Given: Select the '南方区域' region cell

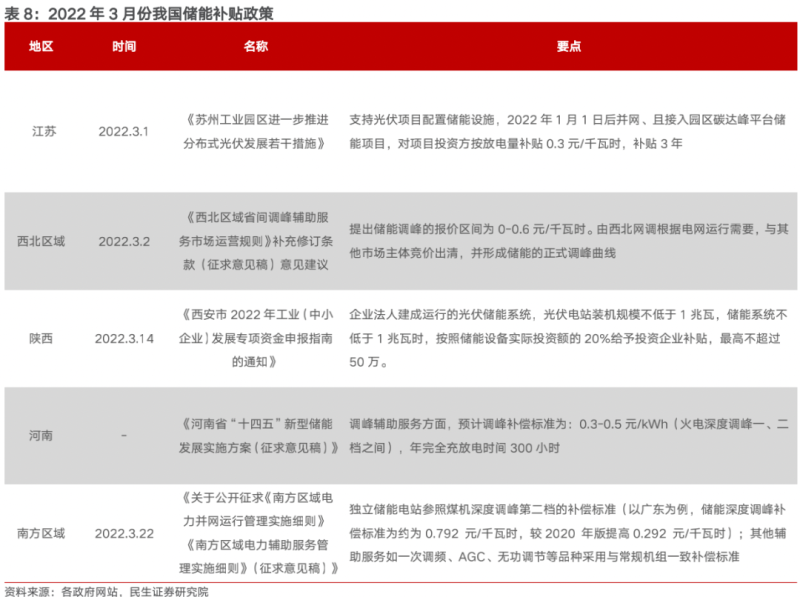Looking at the screenshot, I should [42, 533].
